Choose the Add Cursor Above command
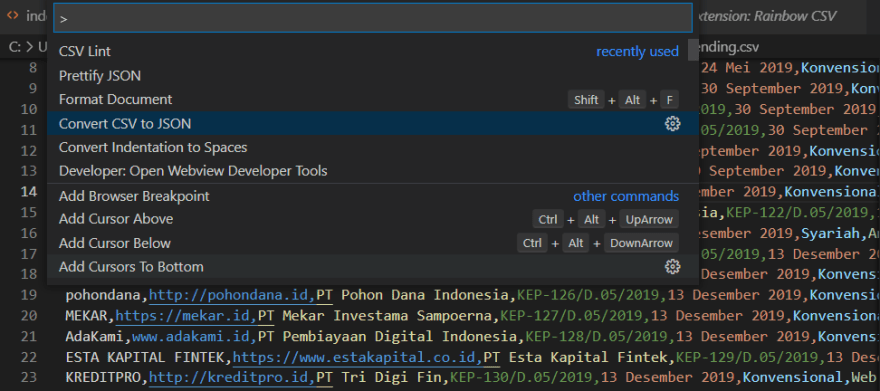Image resolution: width=880 pixels, height=391 pixels. pyautogui.click(x=373, y=219)
